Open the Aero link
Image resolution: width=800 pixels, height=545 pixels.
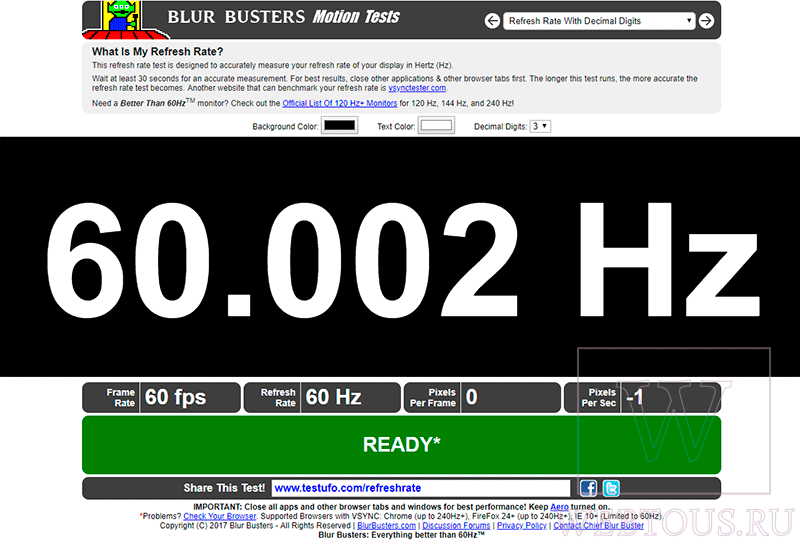click(559, 507)
